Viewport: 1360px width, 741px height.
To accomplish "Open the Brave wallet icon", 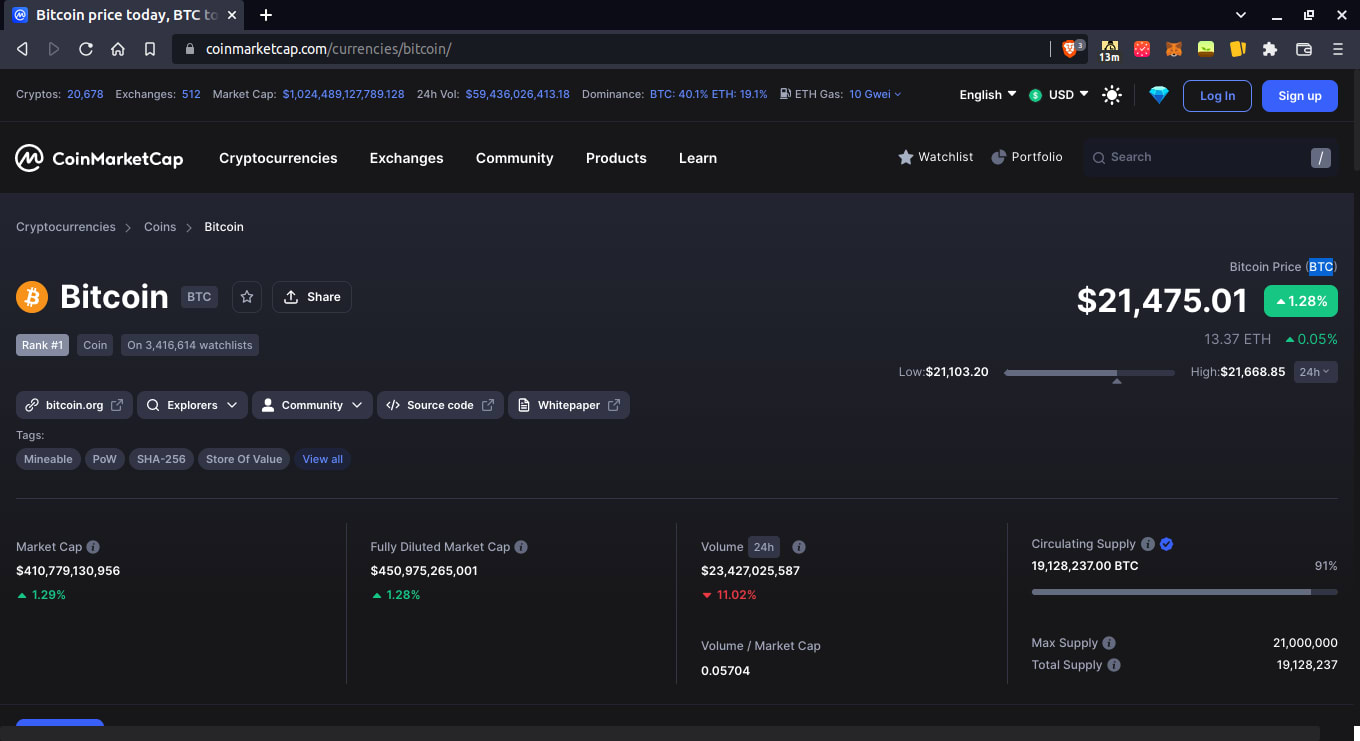I will [x=1304, y=48].
